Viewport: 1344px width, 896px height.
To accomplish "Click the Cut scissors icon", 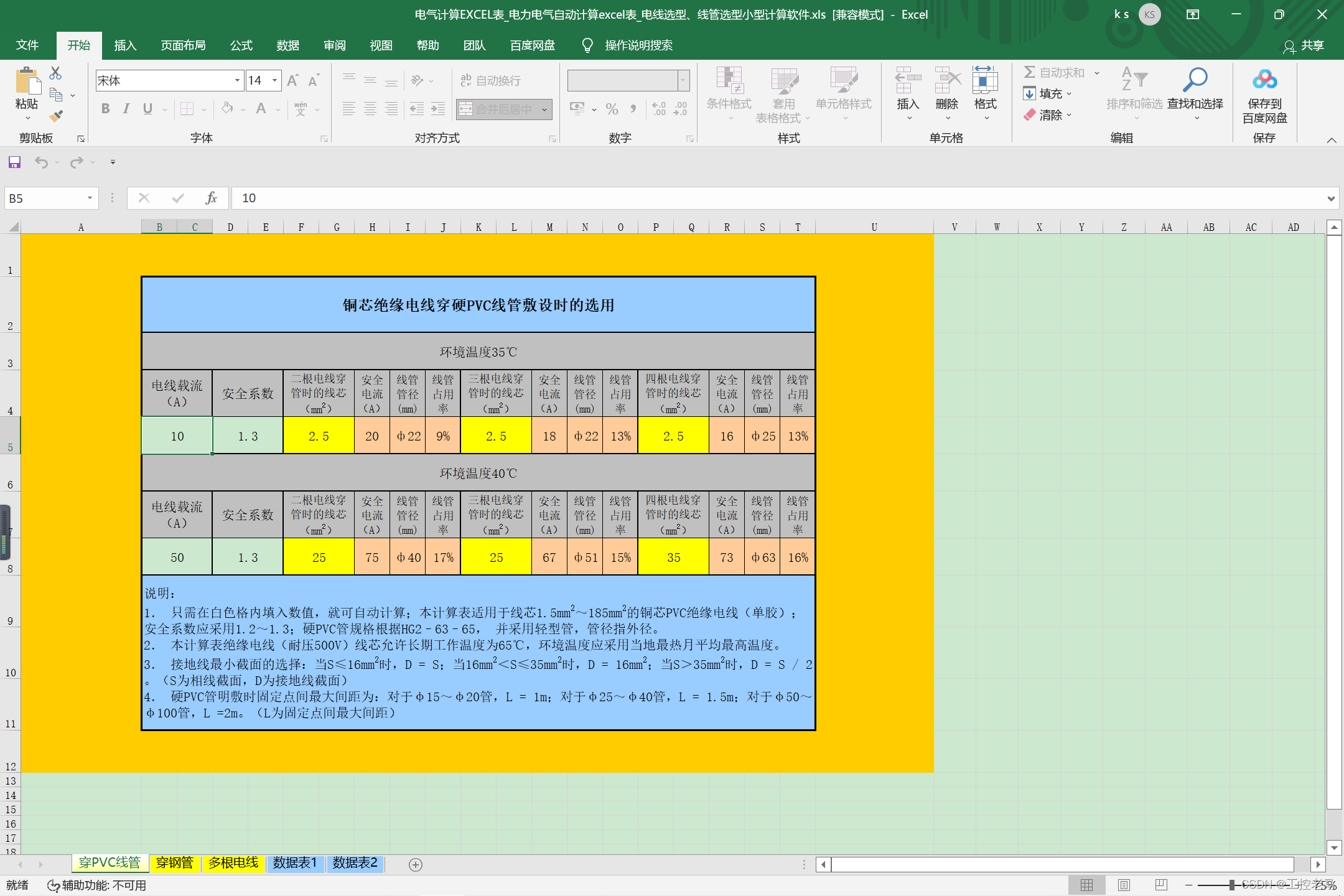I will coord(55,73).
